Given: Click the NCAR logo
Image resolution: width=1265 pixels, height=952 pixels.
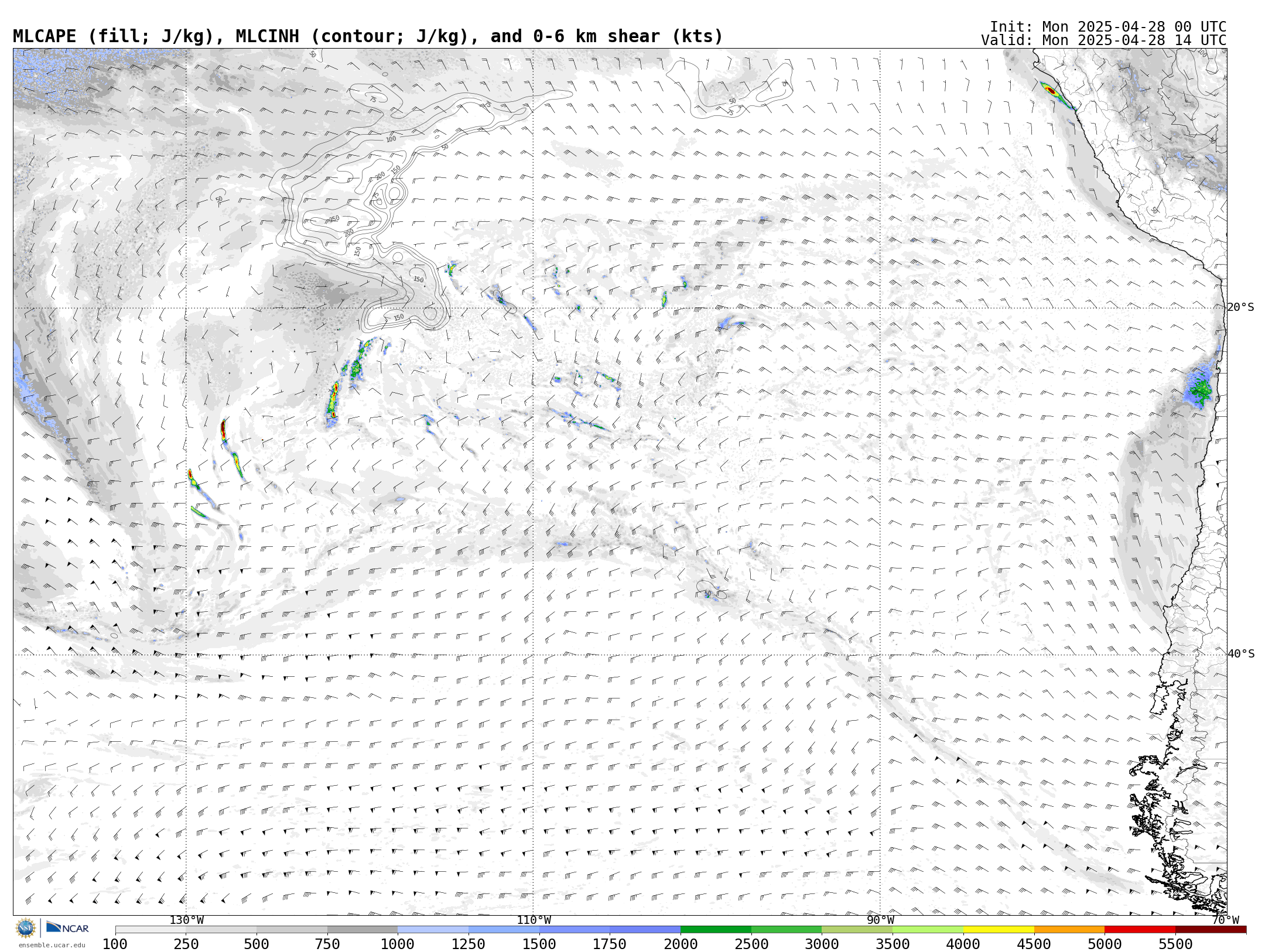Looking at the screenshot, I should [x=67, y=928].
